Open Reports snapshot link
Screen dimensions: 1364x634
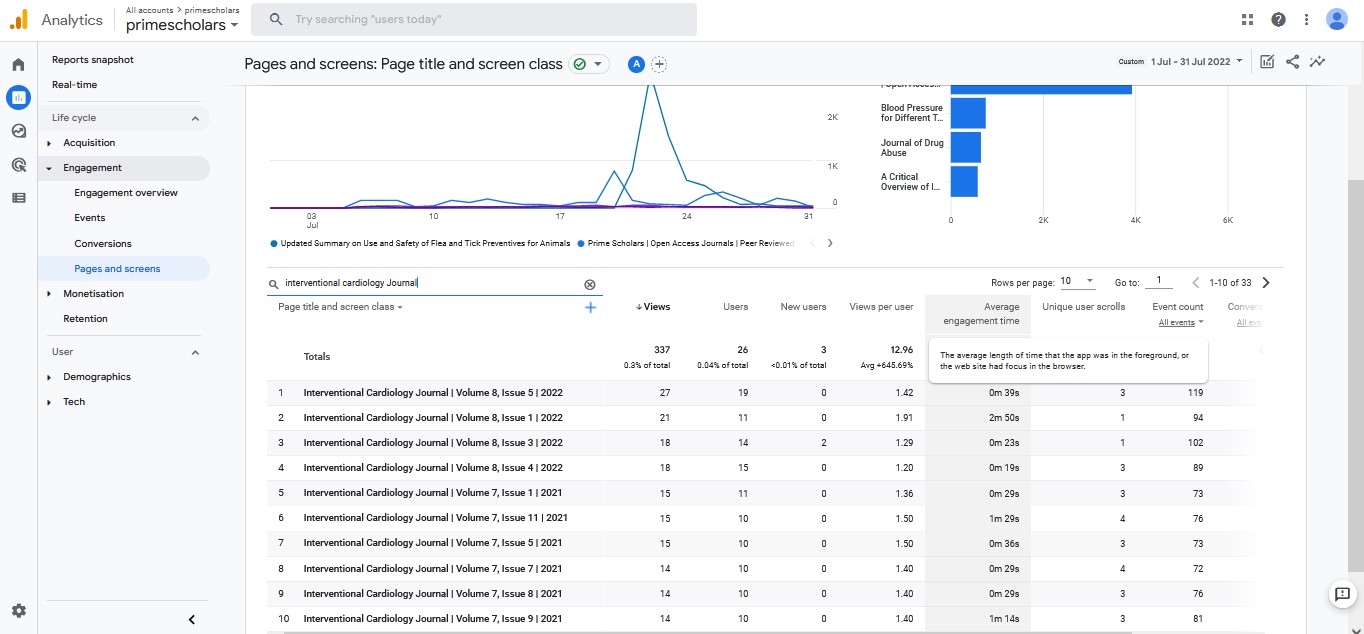click(93, 60)
